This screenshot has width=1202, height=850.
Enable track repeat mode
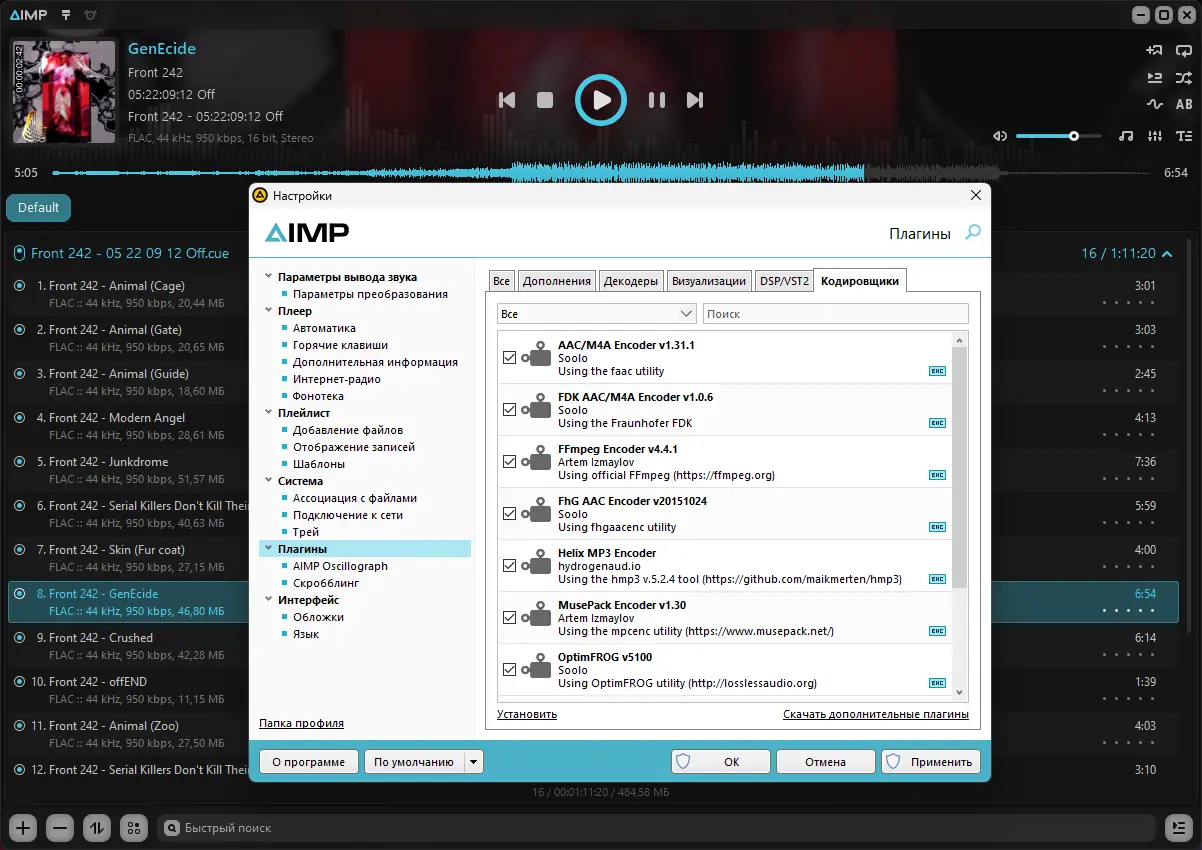pos(1184,50)
